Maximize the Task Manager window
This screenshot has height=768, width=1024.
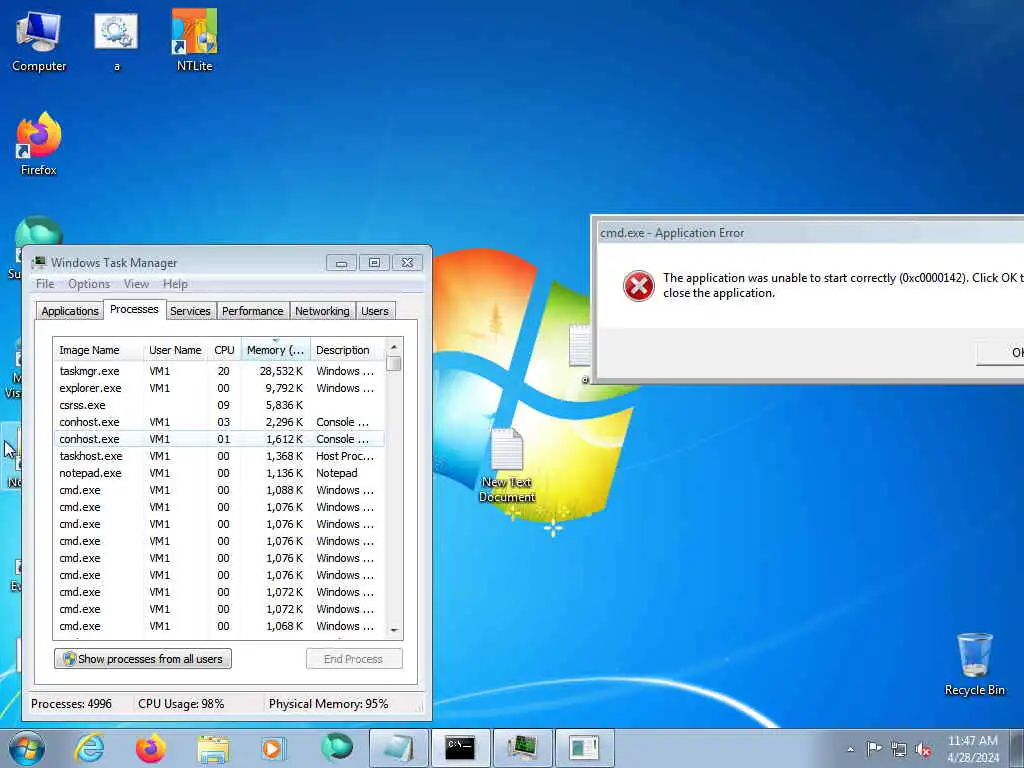[x=374, y=263]
